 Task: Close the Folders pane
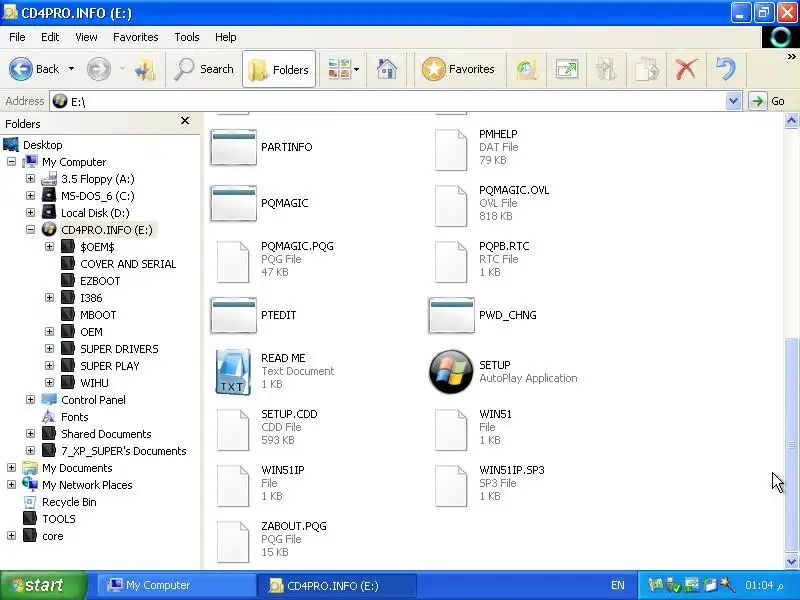pos(185,120)
